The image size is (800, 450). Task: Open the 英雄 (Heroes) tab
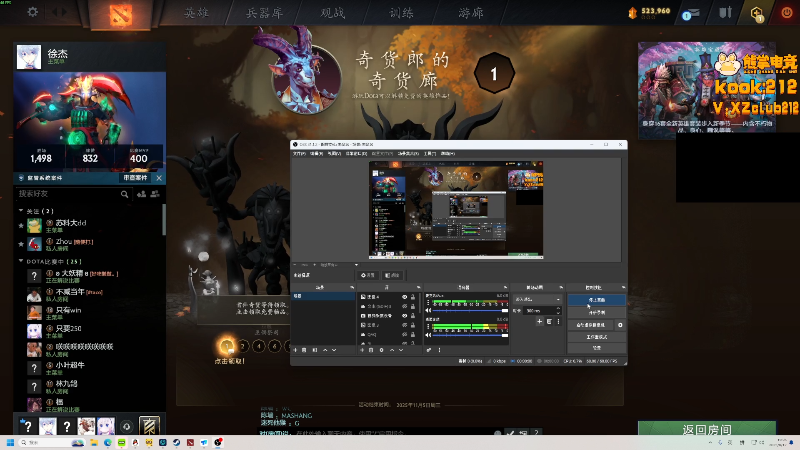[196, 13]
